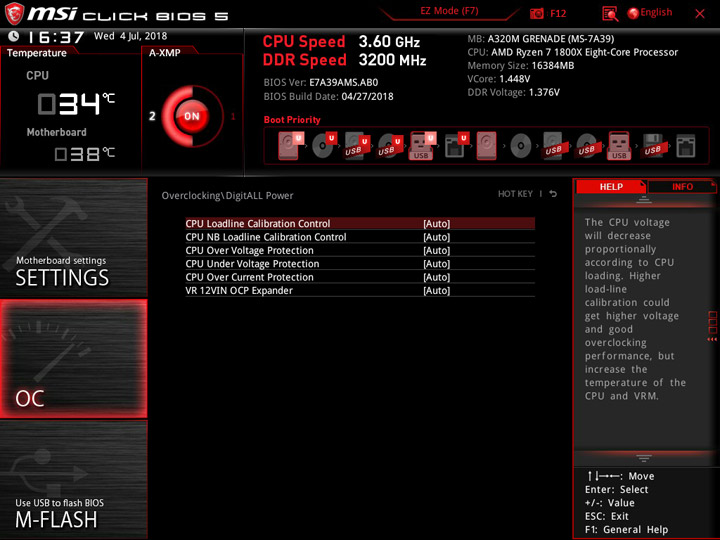Open VR 12VIN OCP Expander [Auto] value

coord(437,290)
